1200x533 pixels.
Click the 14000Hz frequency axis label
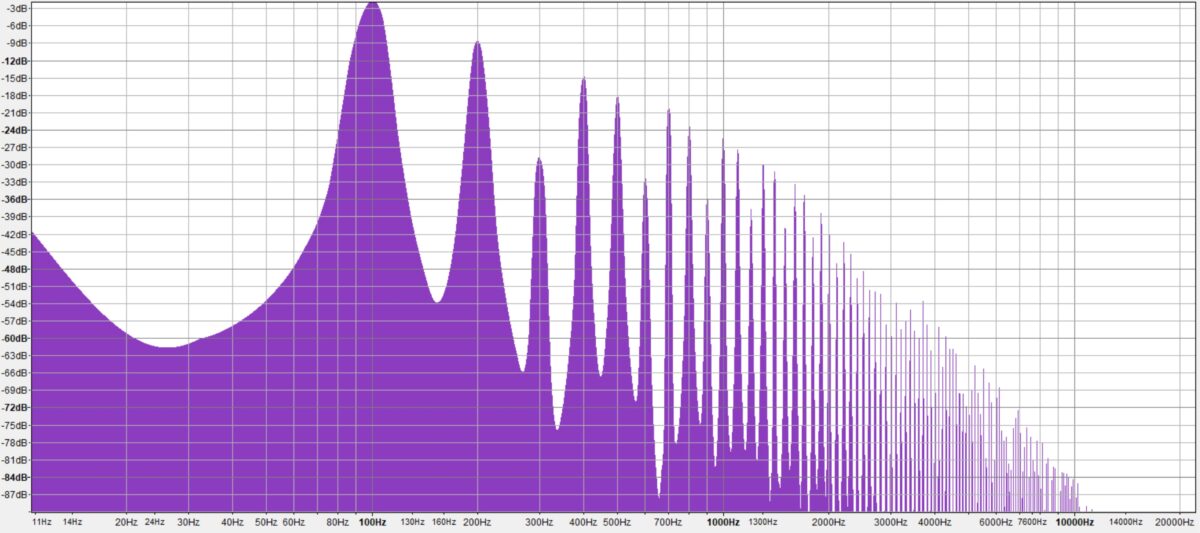(1125, 522)
